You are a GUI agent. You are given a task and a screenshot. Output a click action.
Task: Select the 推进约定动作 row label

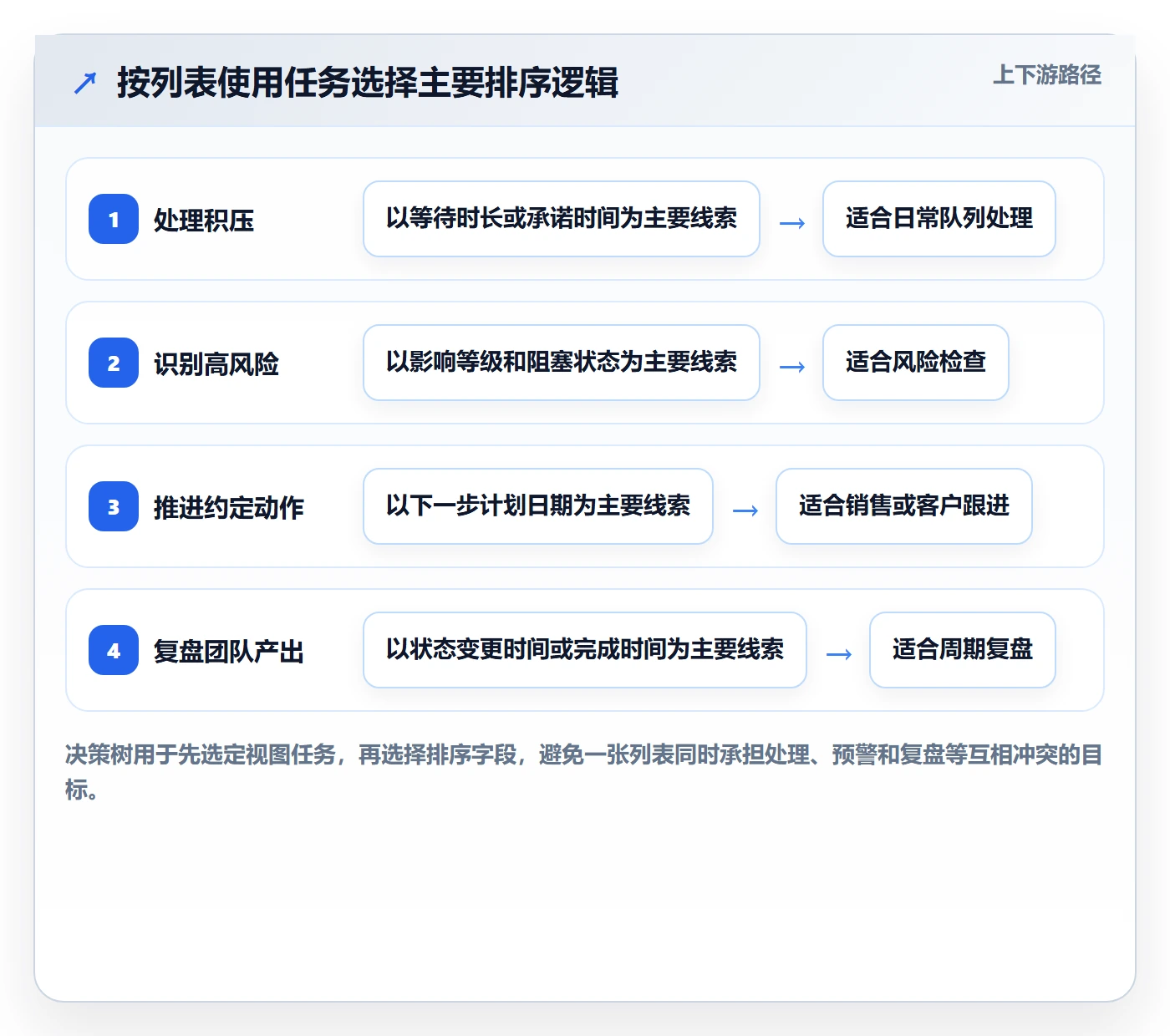click(229, 507)
